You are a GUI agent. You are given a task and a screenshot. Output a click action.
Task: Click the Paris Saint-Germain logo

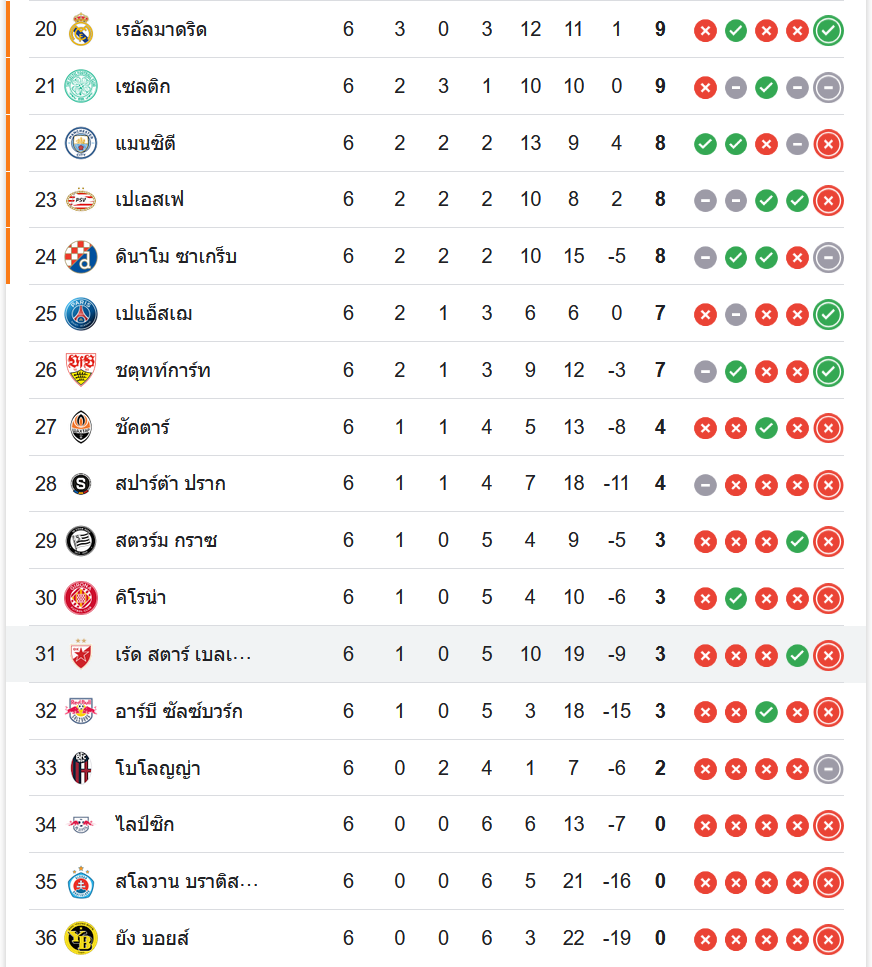point(80,314)
